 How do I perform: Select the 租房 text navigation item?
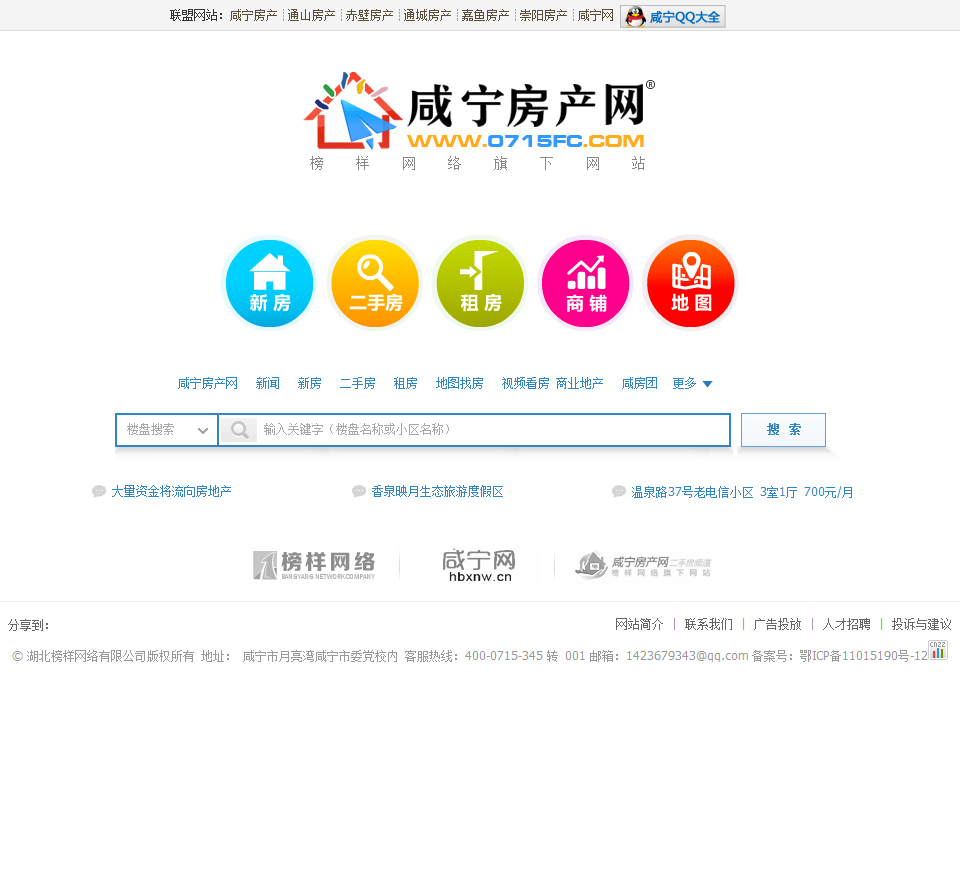405,383
